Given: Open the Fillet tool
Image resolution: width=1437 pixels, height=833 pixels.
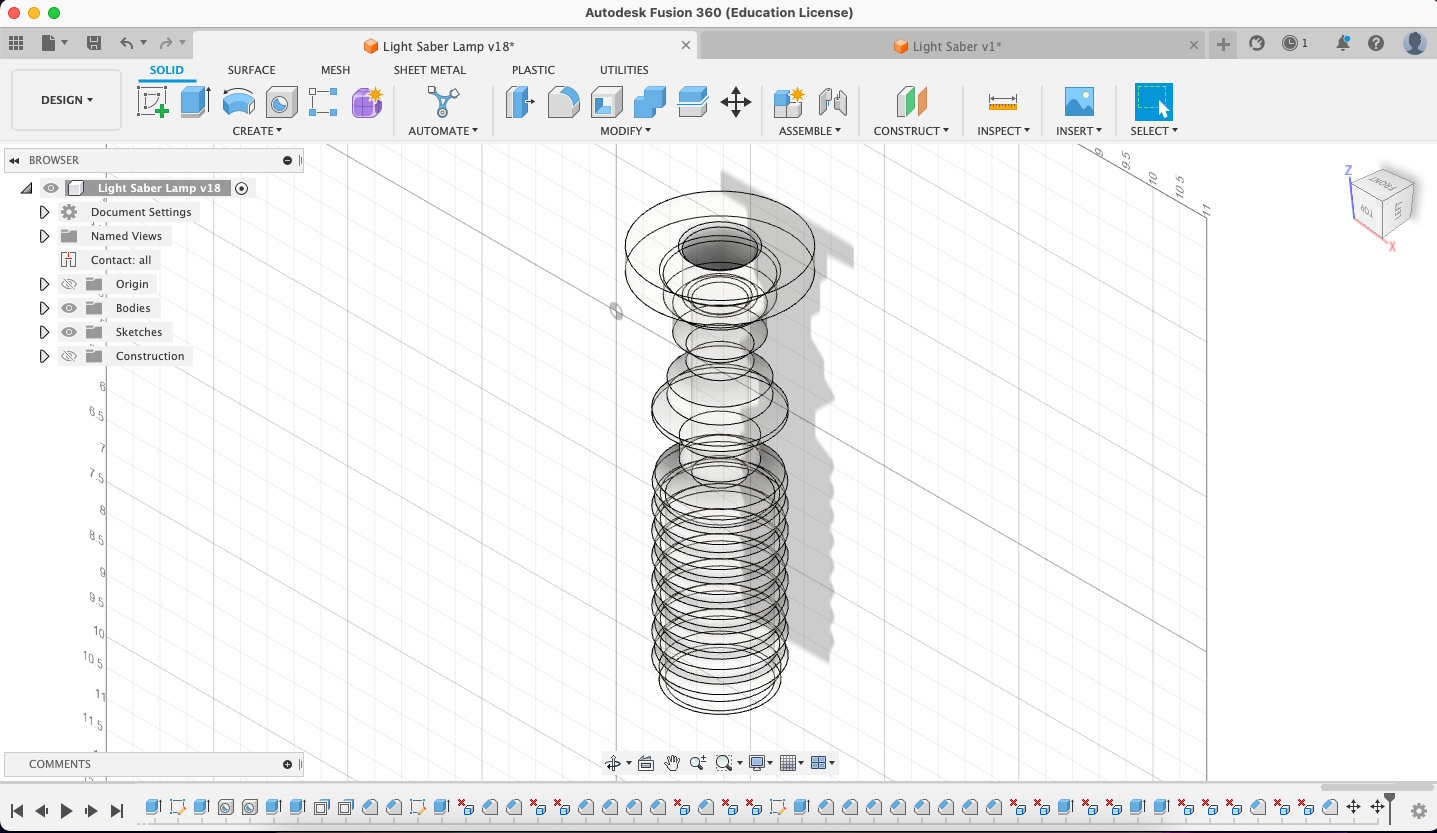Looking at the screenshot, I should tap(563, 101).
